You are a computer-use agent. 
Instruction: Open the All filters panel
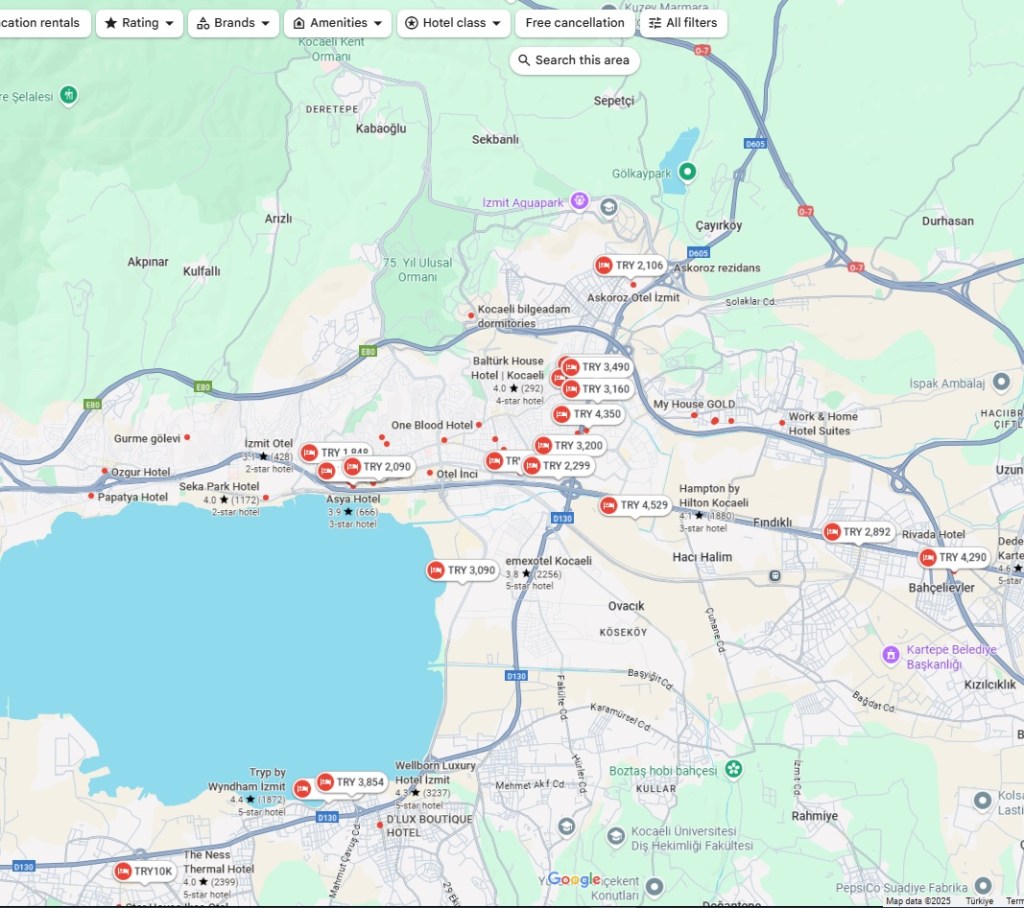(x=682, y=23)
